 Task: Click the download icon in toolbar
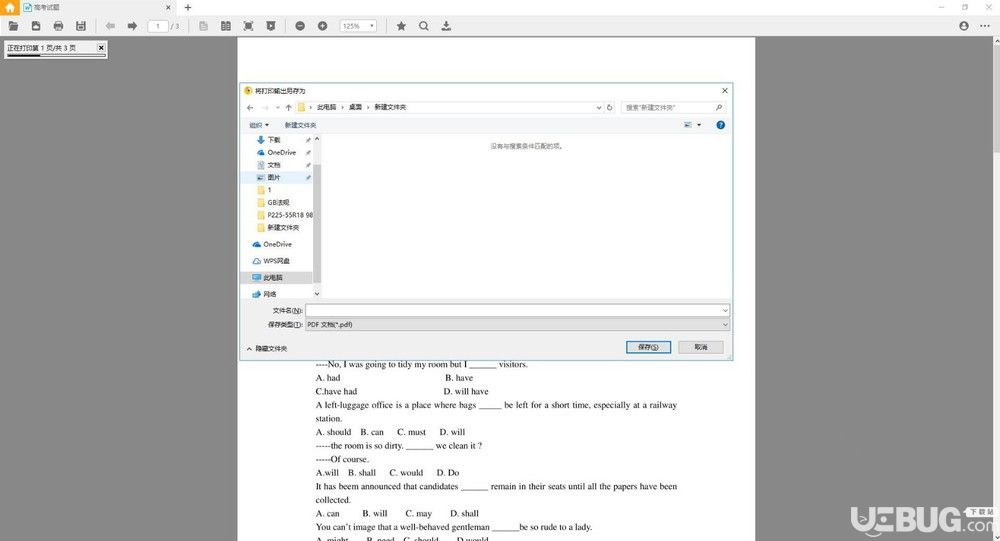[x=446, y=26]
